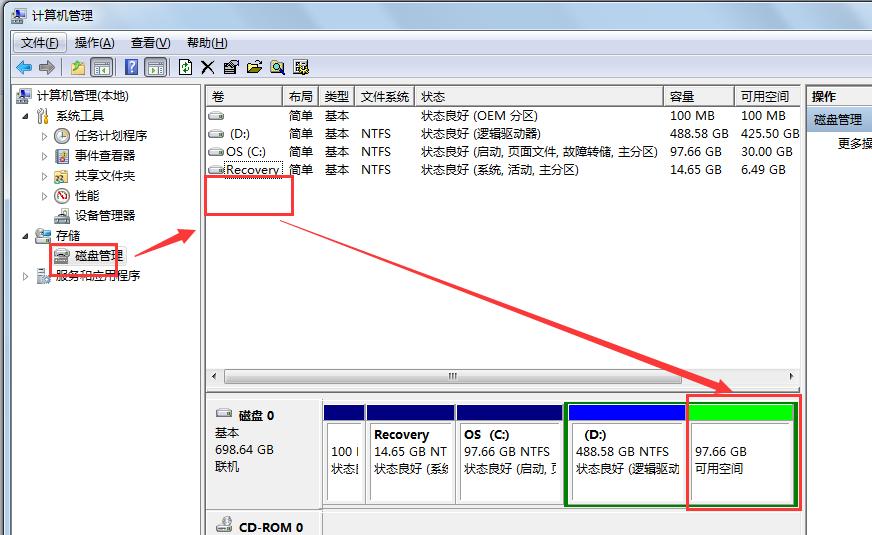
Task: Click the Up one level folder icon
Action: click(78, 67)
